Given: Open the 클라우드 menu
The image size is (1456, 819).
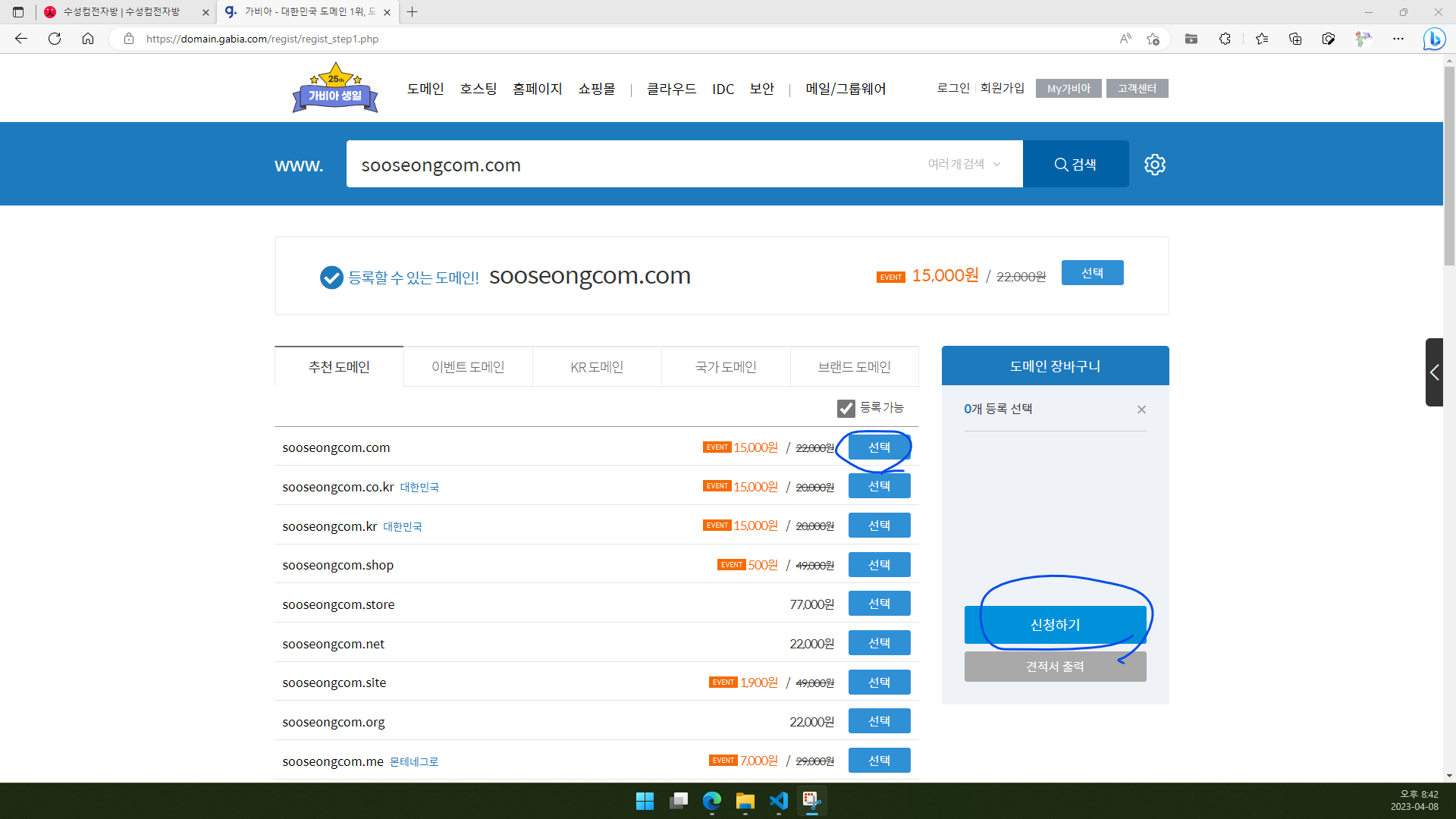Looking at the screenshot, I should [x=671, y=89].
